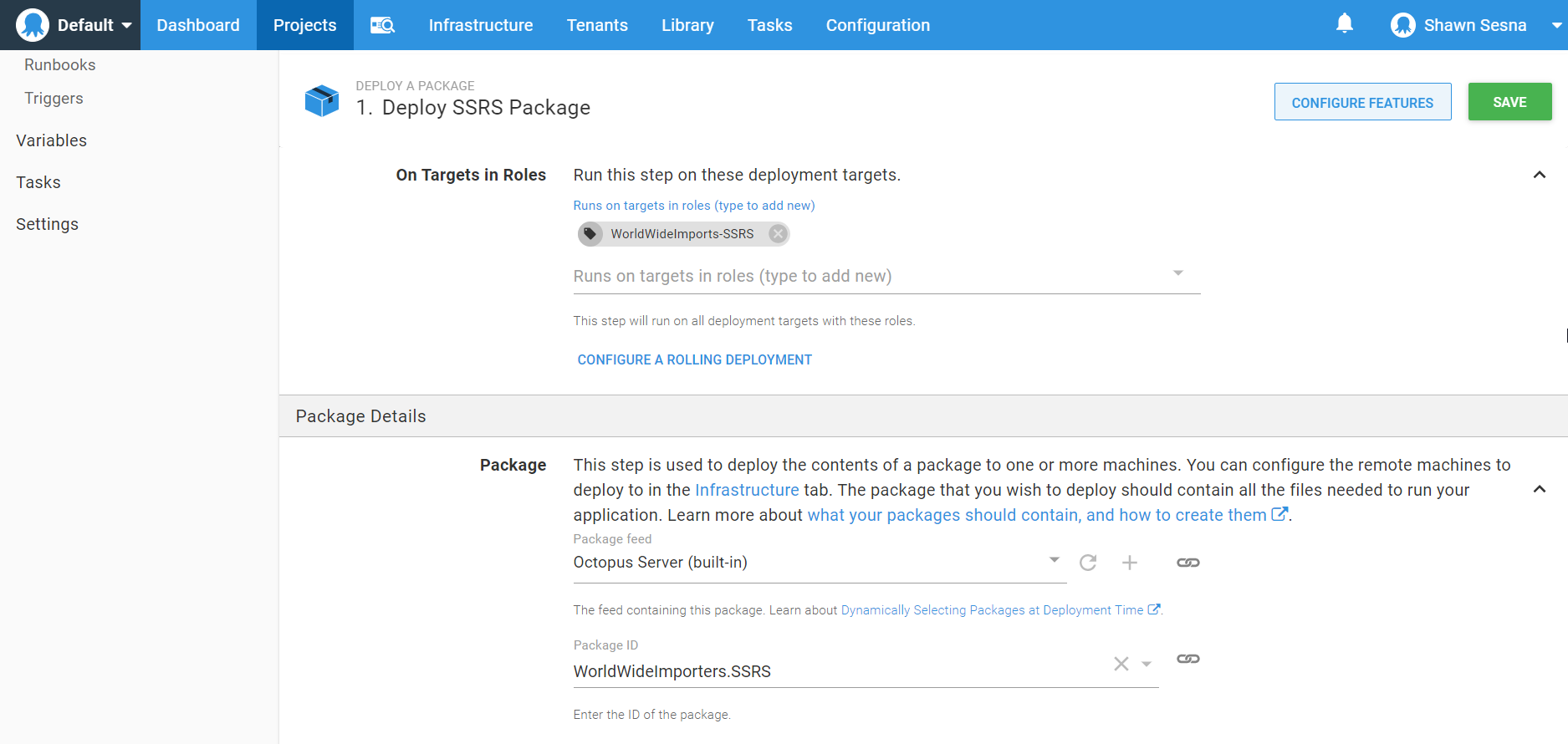This screenshot has height=744, width=1568.
Task: Collapse the Package section
Action: (1539, 489)
